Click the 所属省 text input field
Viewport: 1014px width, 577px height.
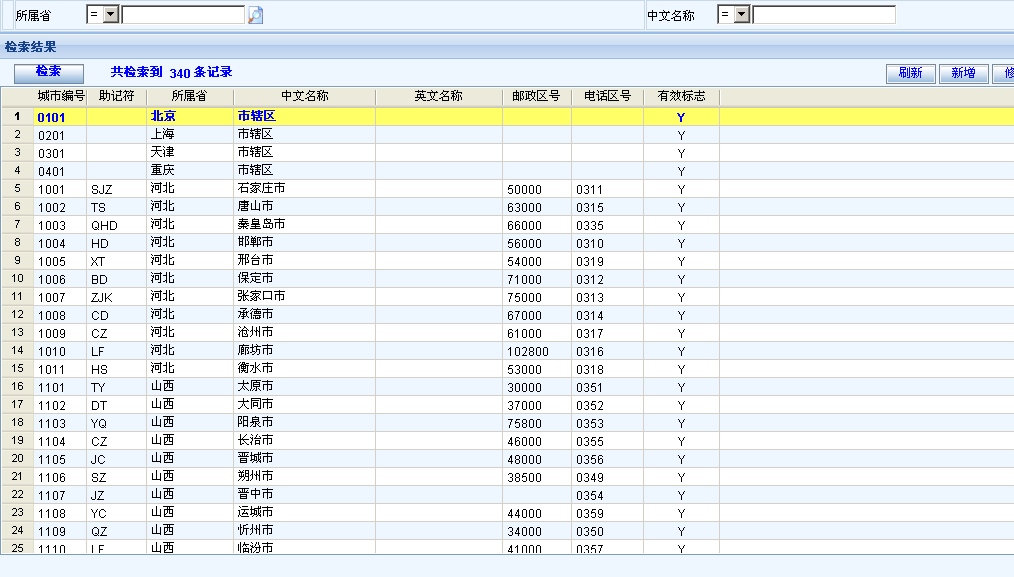click(182, 15)
